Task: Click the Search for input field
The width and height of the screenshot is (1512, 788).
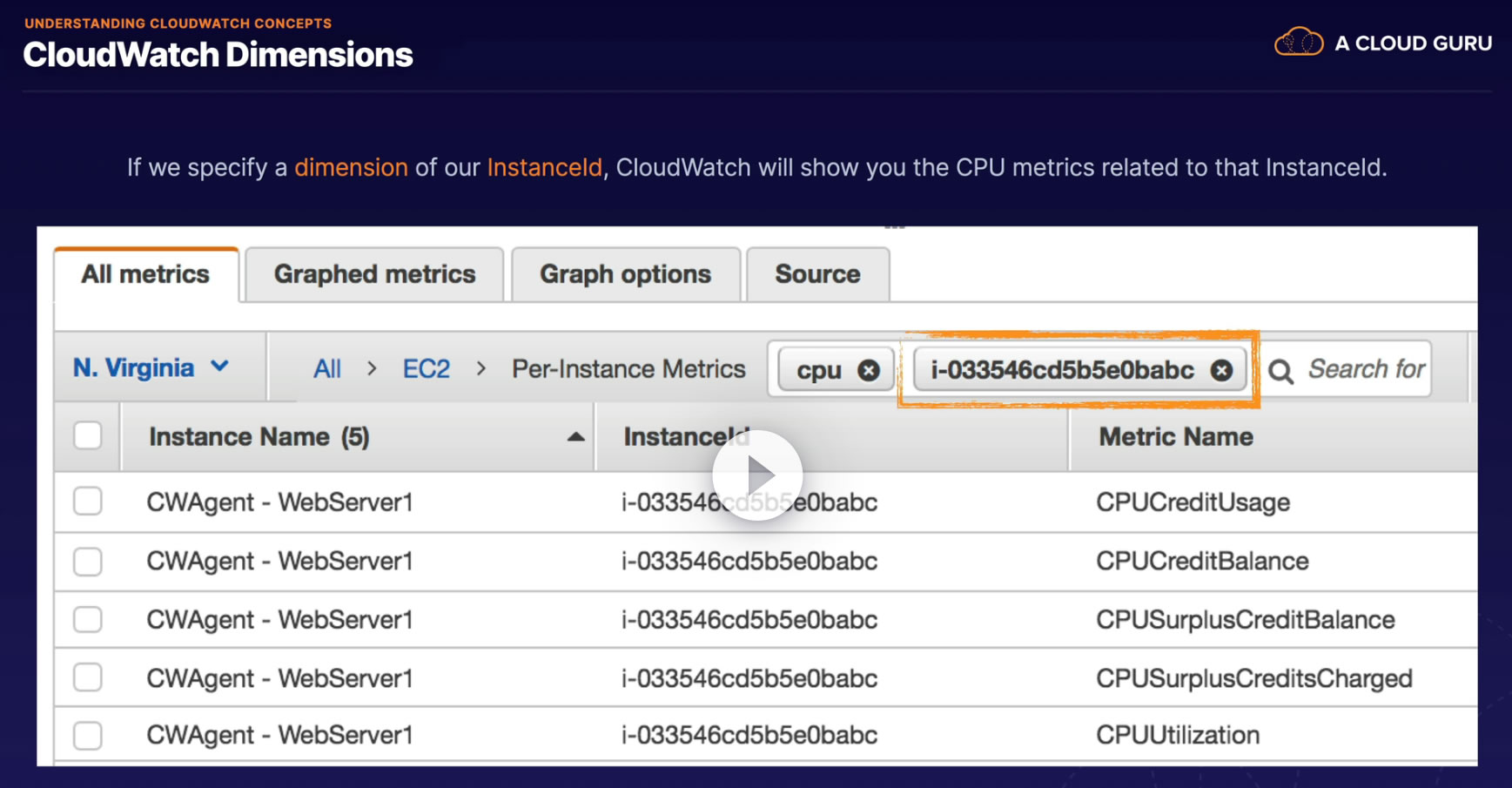Action: [x=1366, y=369]
